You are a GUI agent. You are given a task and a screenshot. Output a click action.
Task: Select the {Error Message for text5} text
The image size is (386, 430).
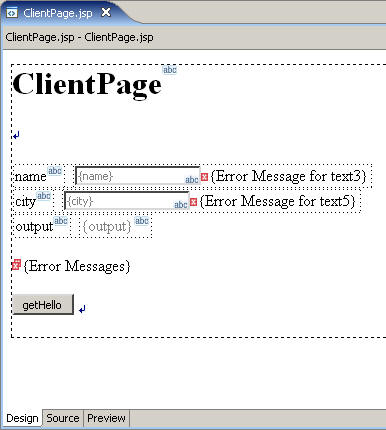point(278,201)
